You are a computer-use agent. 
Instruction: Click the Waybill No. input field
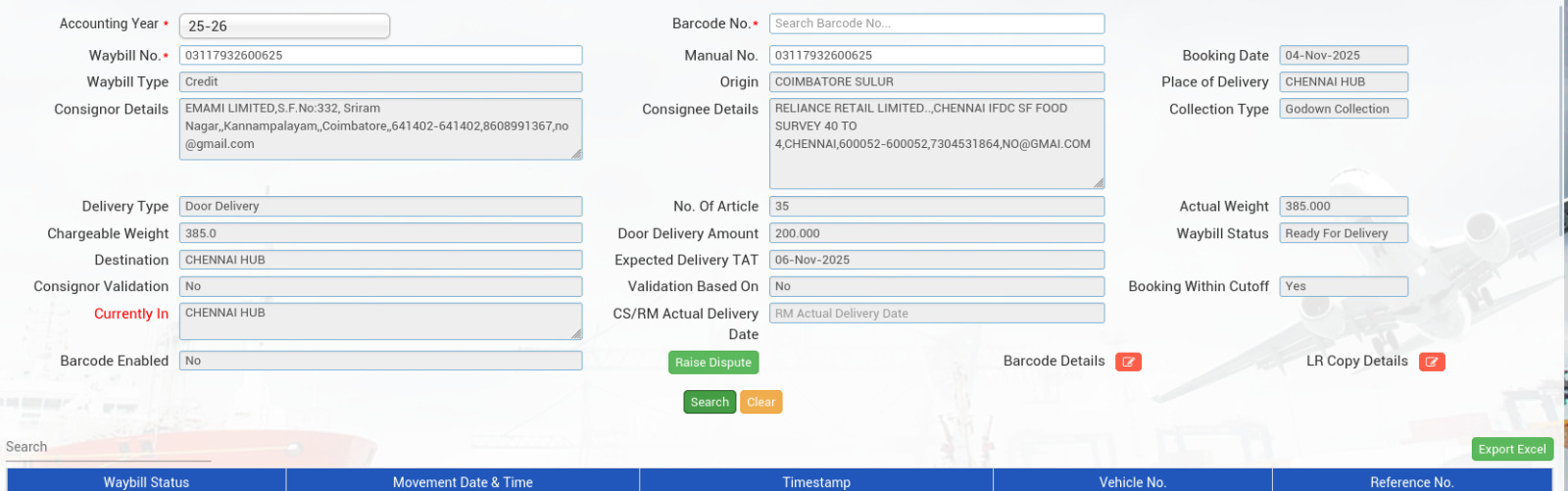point(380,56)
